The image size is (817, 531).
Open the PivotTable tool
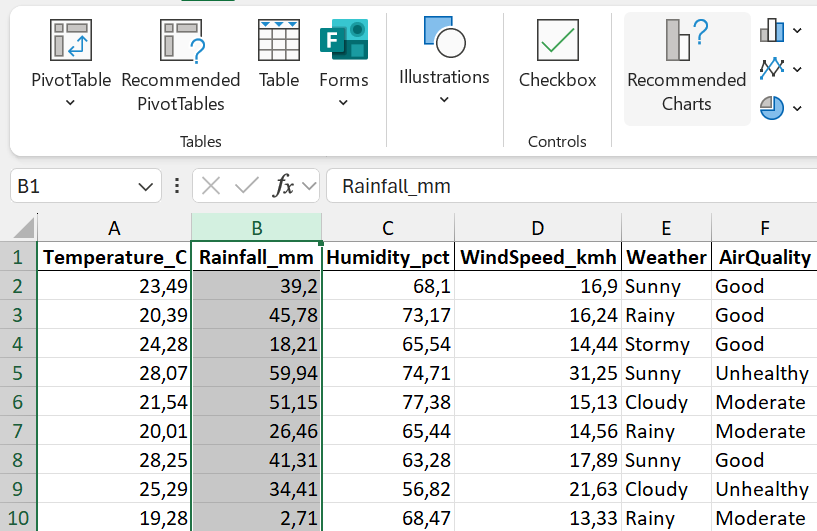tap(71, 42)
